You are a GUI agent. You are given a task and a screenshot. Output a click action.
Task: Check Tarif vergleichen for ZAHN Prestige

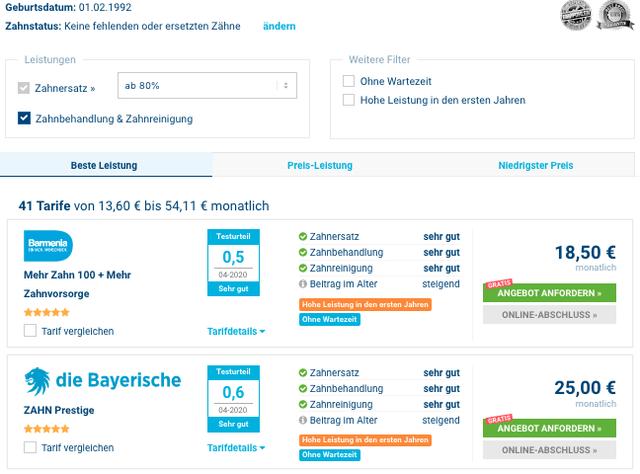(x=30, y=447)
